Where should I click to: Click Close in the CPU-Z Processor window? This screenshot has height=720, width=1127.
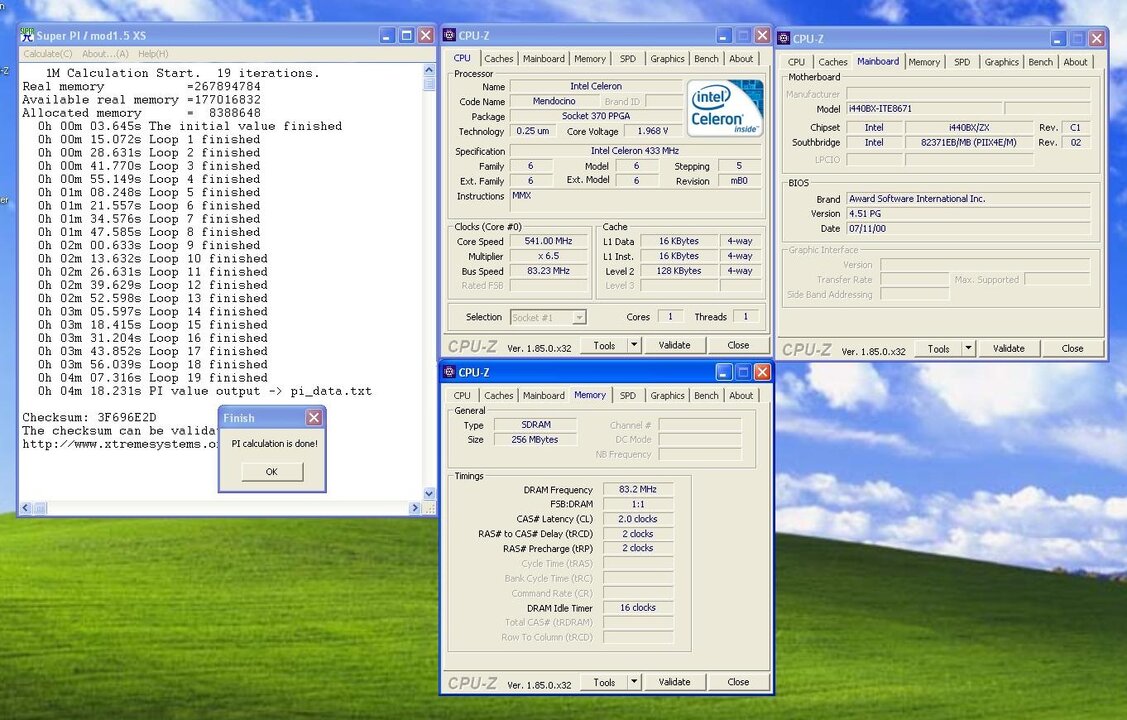(738, 345)
